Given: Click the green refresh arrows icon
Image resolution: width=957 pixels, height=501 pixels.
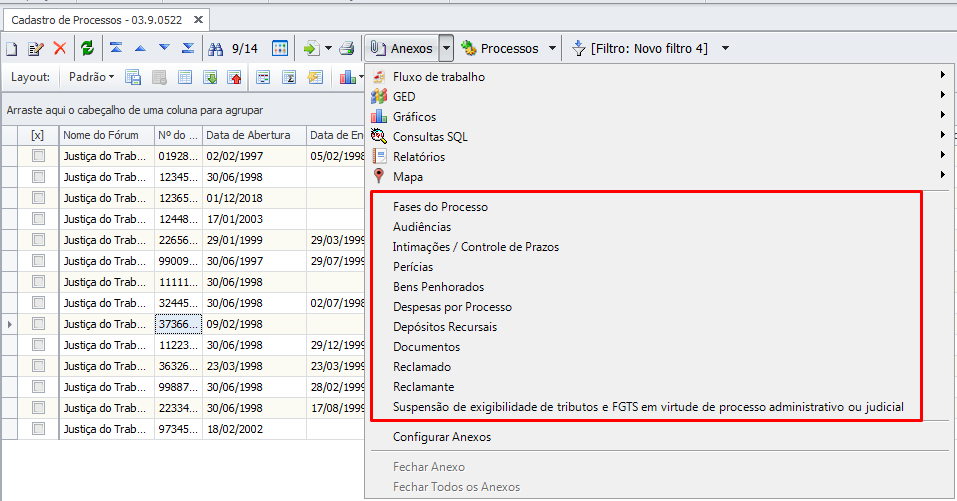Looking at the screenshot, I should 87,48.
